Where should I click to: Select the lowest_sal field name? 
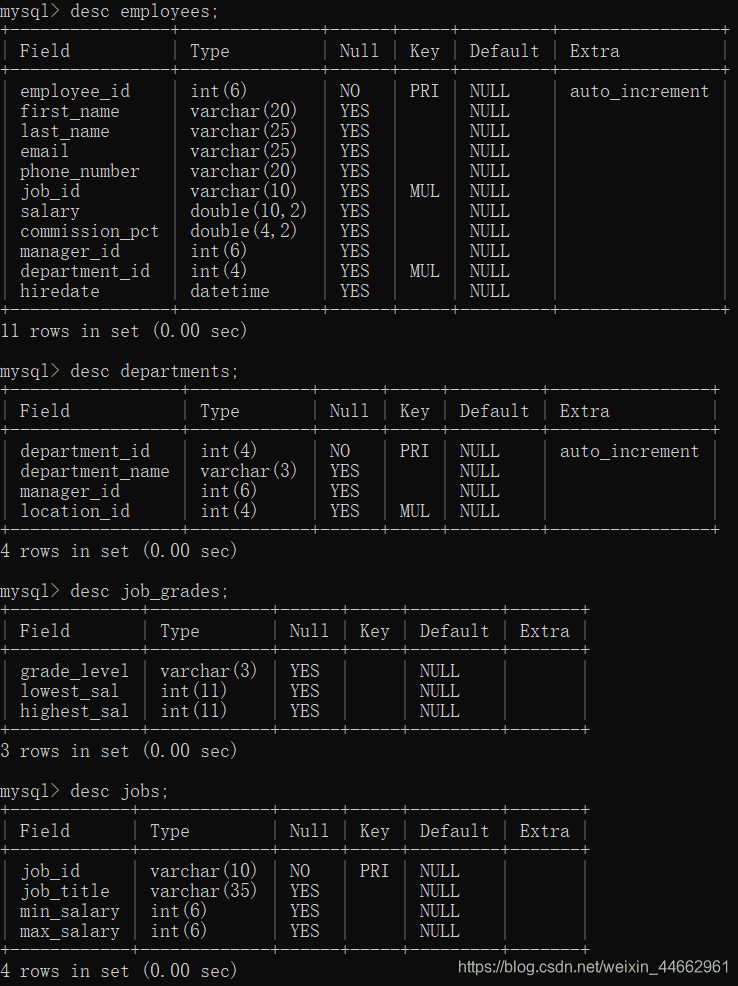pos(70,691)
